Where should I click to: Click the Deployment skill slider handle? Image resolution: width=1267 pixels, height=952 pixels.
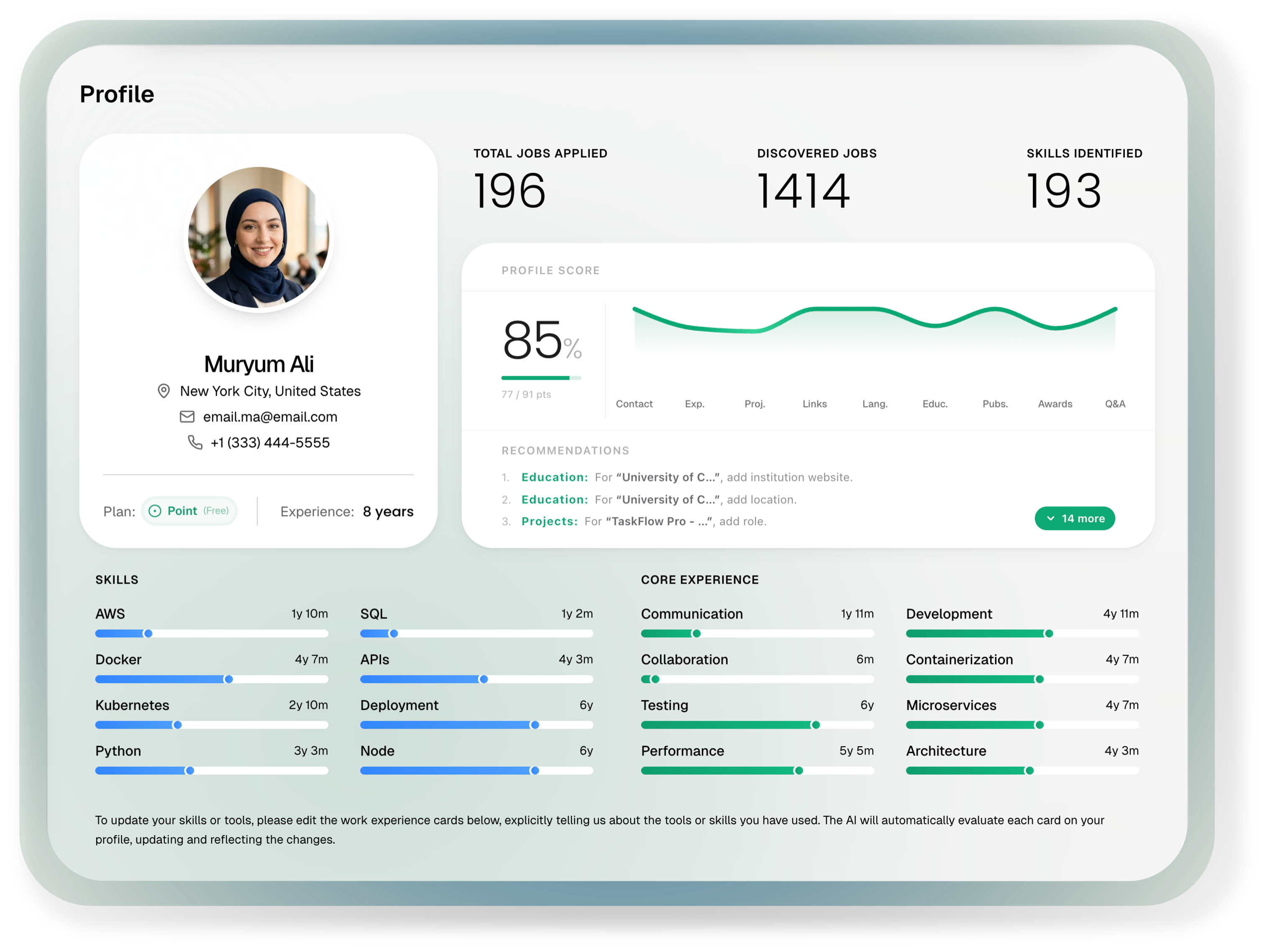coord(535,725)
